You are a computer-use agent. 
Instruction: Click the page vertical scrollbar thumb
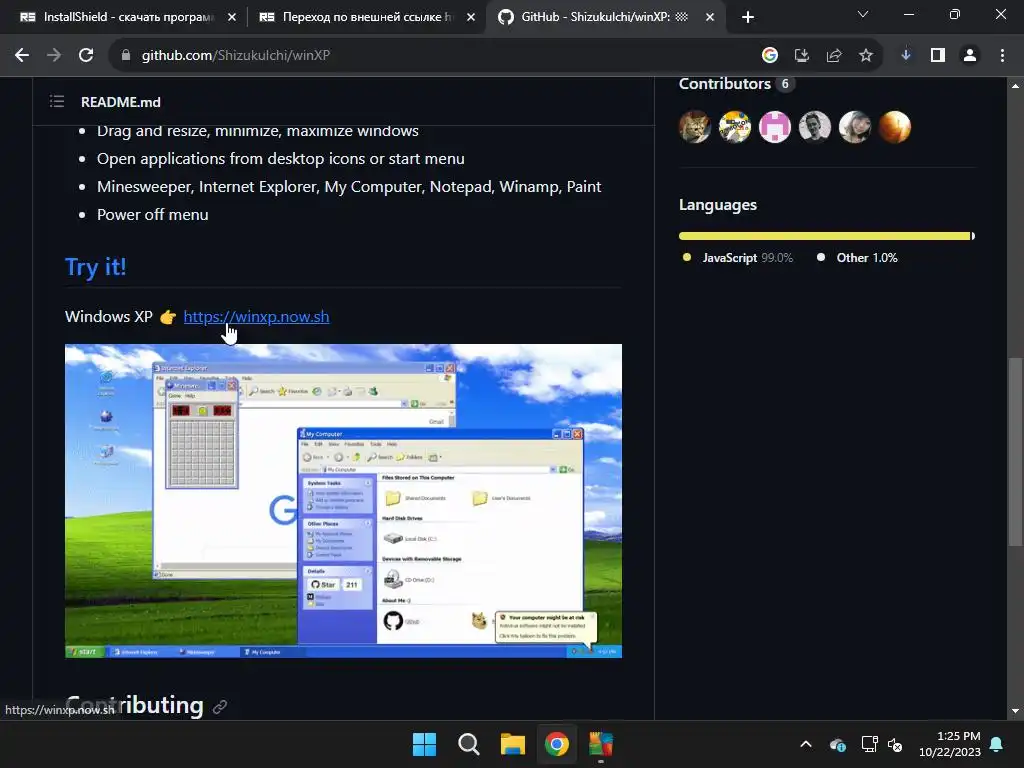[1015, 451]
